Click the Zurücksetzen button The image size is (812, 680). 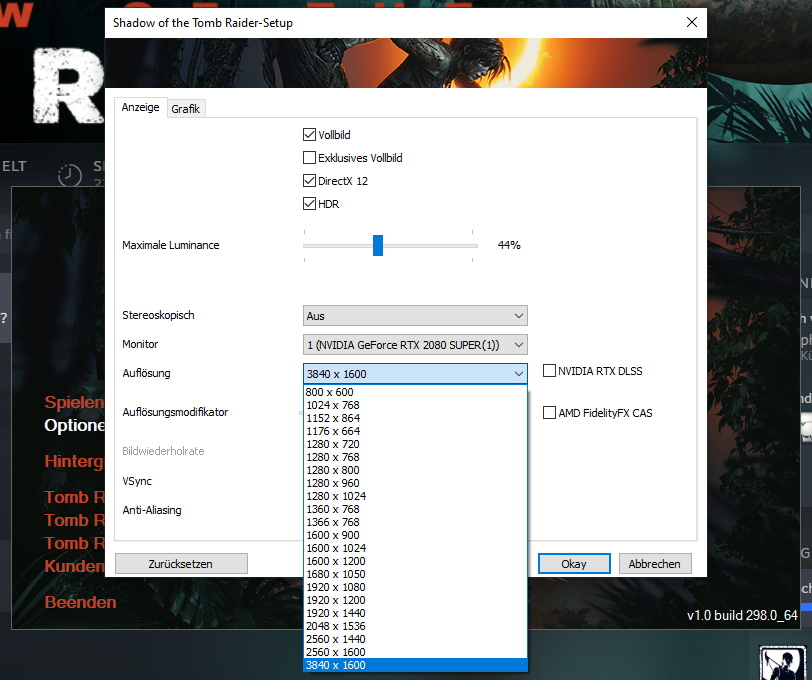(x=181, y=563)
